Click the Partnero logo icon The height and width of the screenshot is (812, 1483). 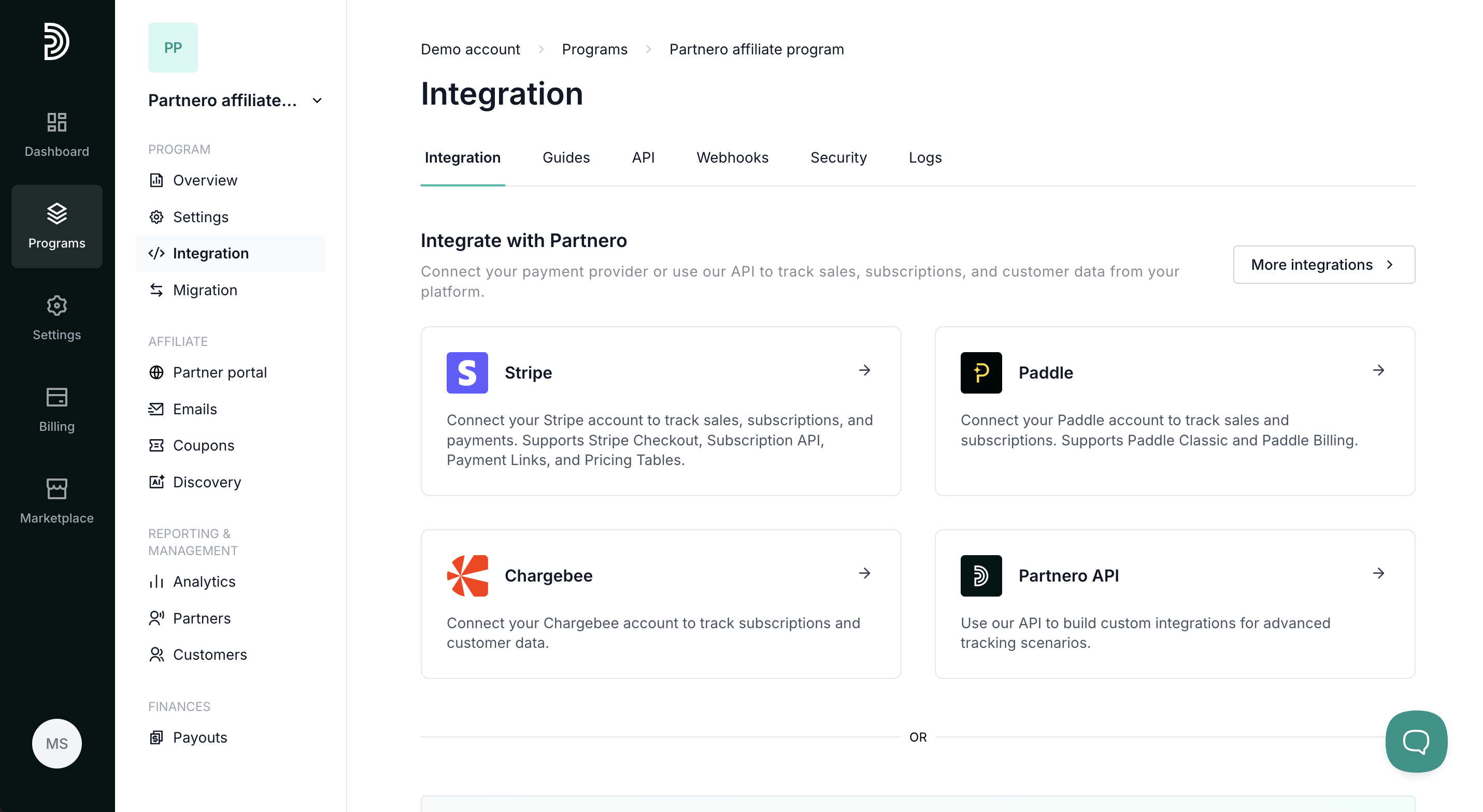[56, 41]
